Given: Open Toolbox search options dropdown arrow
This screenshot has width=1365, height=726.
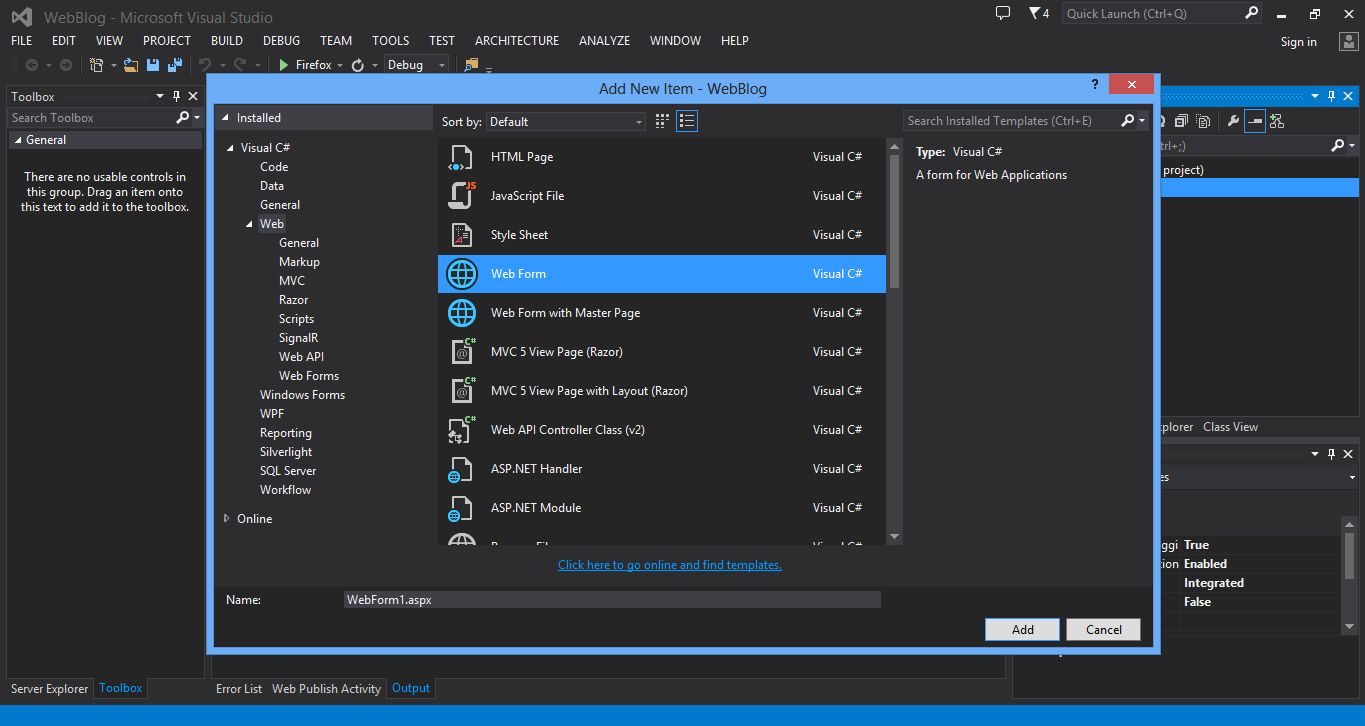Looking at the screenshot, I should point(196,118).
